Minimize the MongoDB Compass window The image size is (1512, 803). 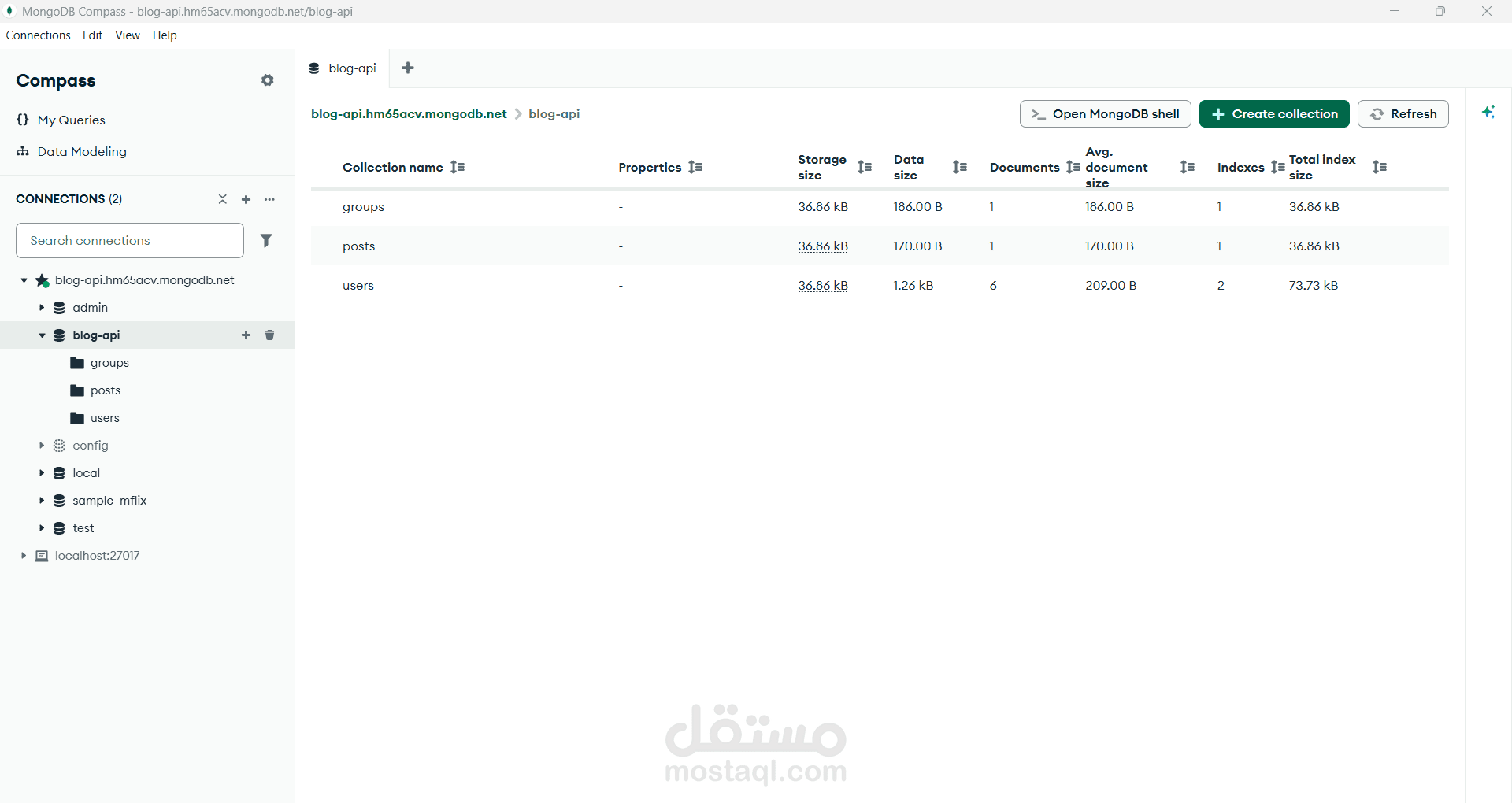pyautogui.click(x=1395, y=11)
